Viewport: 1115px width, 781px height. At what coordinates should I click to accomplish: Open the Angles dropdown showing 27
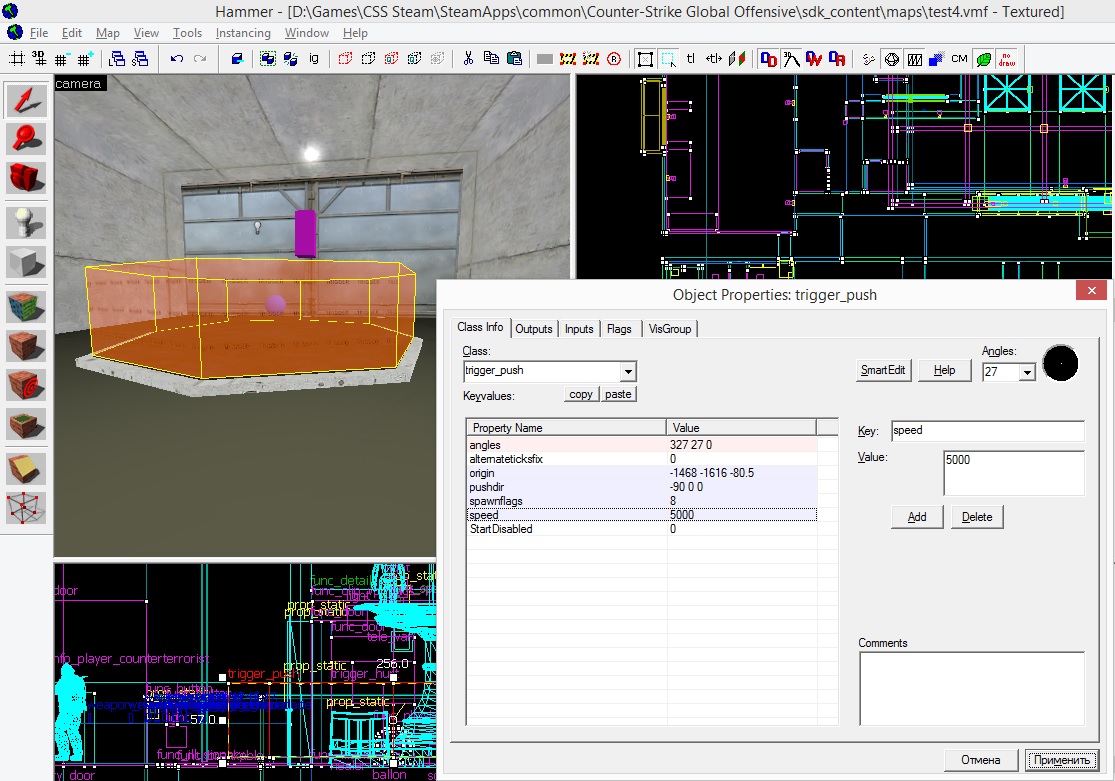coord(1027,372)
